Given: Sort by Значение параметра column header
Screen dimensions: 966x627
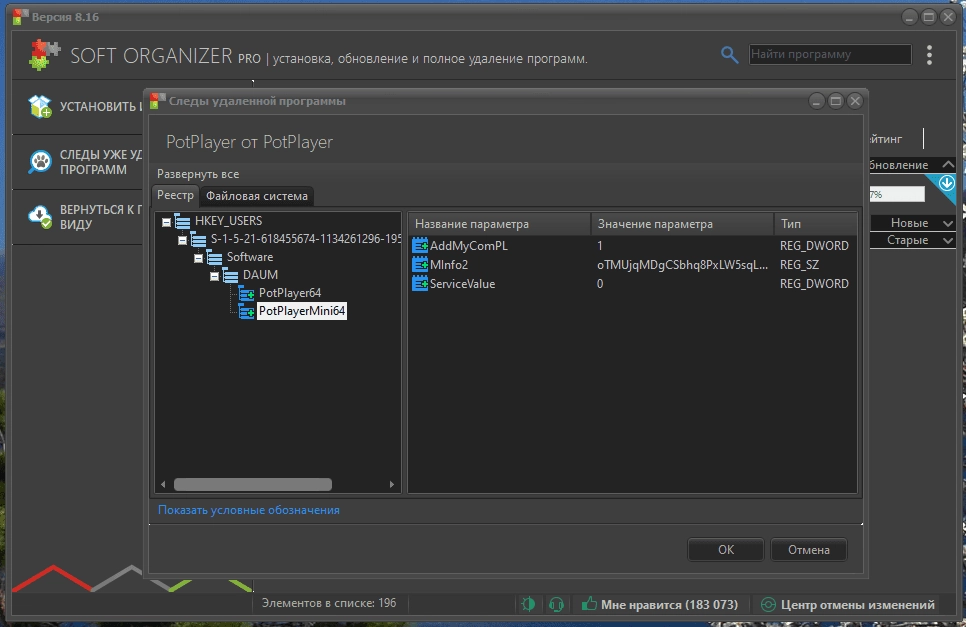Looking at the screenshot, I should pos(682,224).
